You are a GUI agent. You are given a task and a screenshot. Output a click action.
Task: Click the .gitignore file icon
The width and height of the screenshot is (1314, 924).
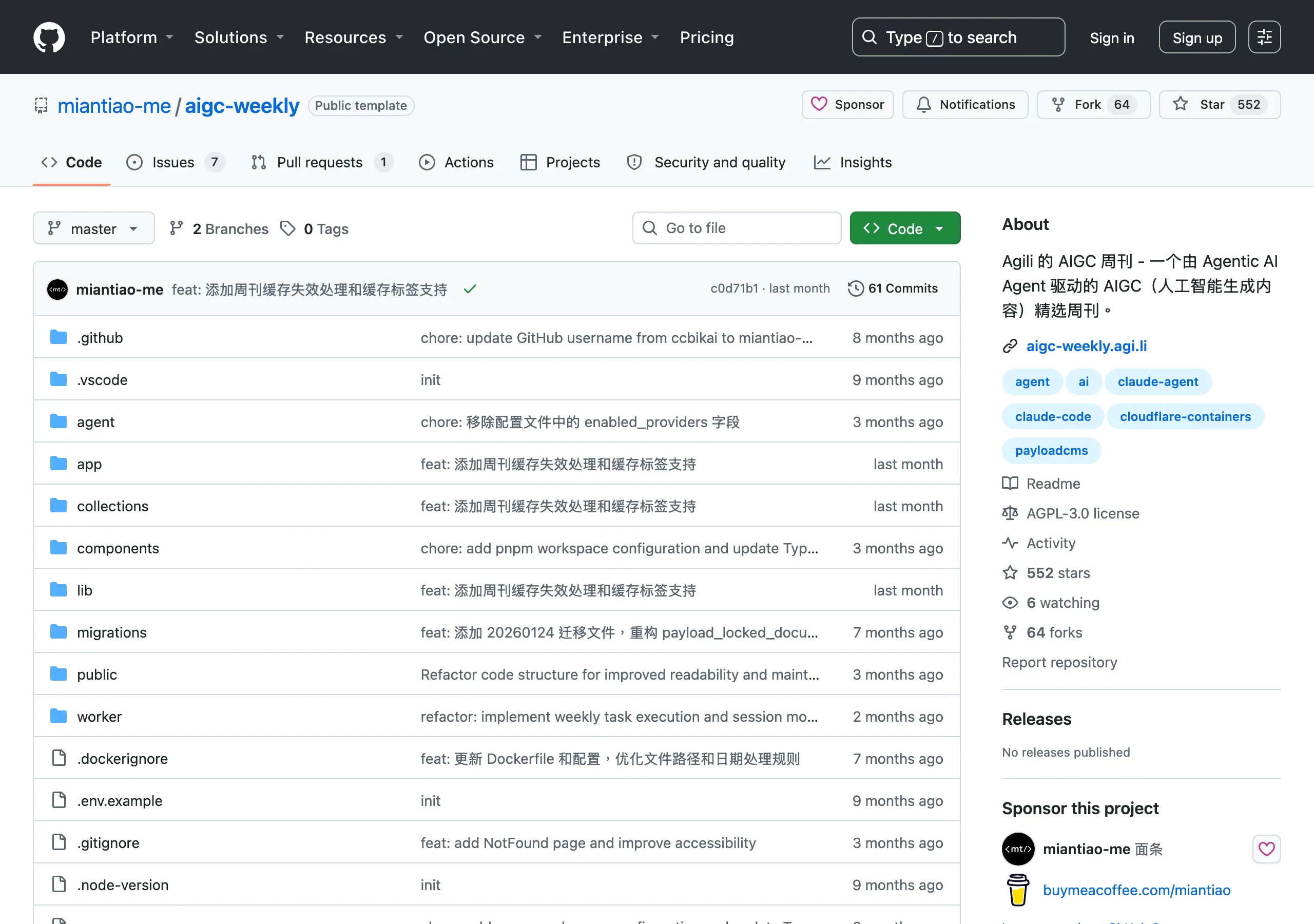coord(59,842)
